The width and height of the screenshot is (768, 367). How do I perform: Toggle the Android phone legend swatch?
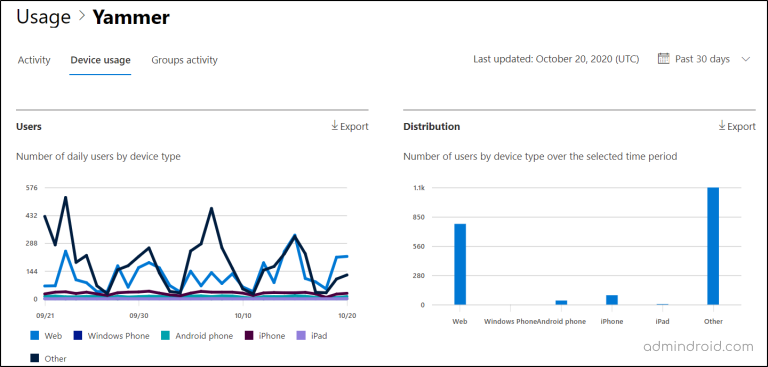point(166,336)
